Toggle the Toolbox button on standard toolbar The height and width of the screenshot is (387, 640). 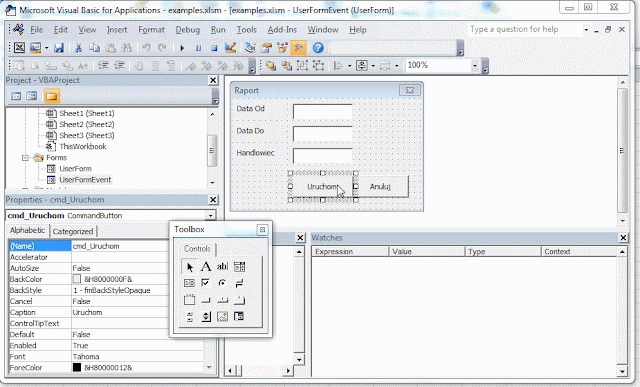[x=298, y=48]
